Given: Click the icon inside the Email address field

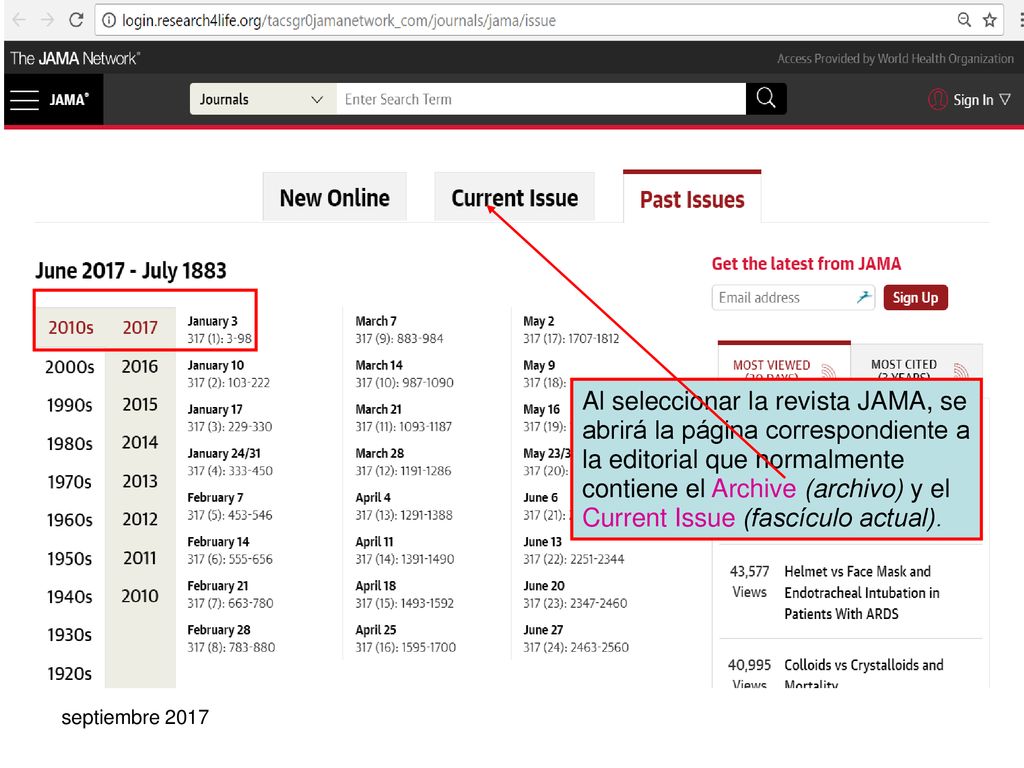Looking at the screenshot, I should point(864,297).
